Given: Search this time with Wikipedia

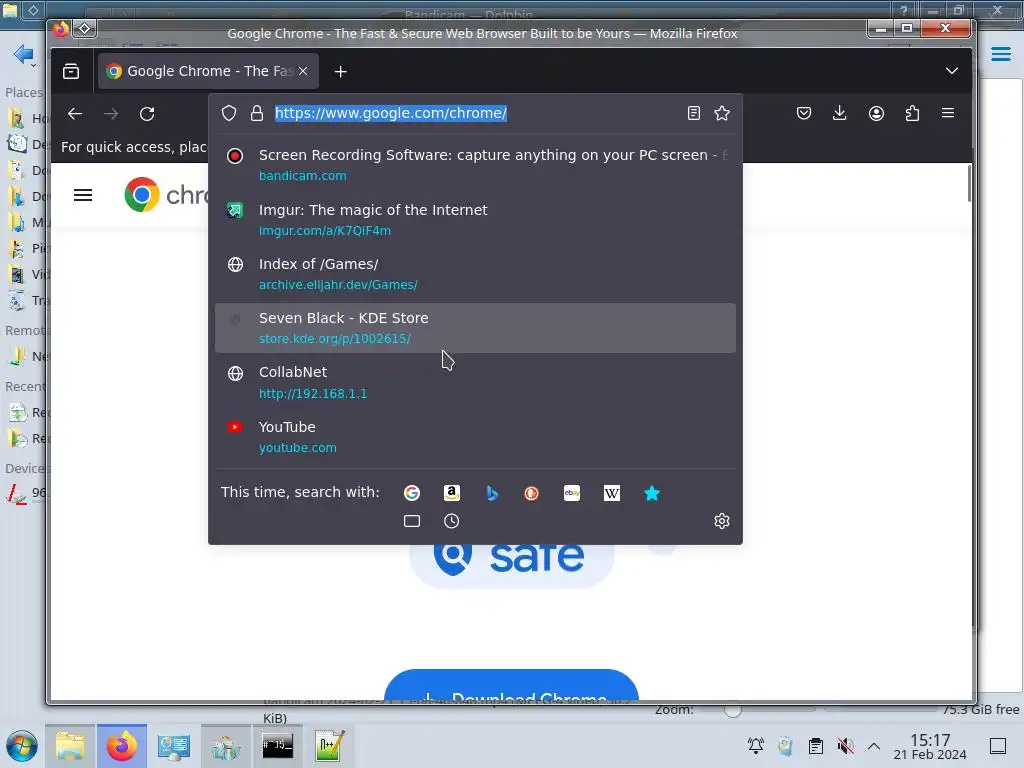Looking at the screenshot, I should [612, 493].
